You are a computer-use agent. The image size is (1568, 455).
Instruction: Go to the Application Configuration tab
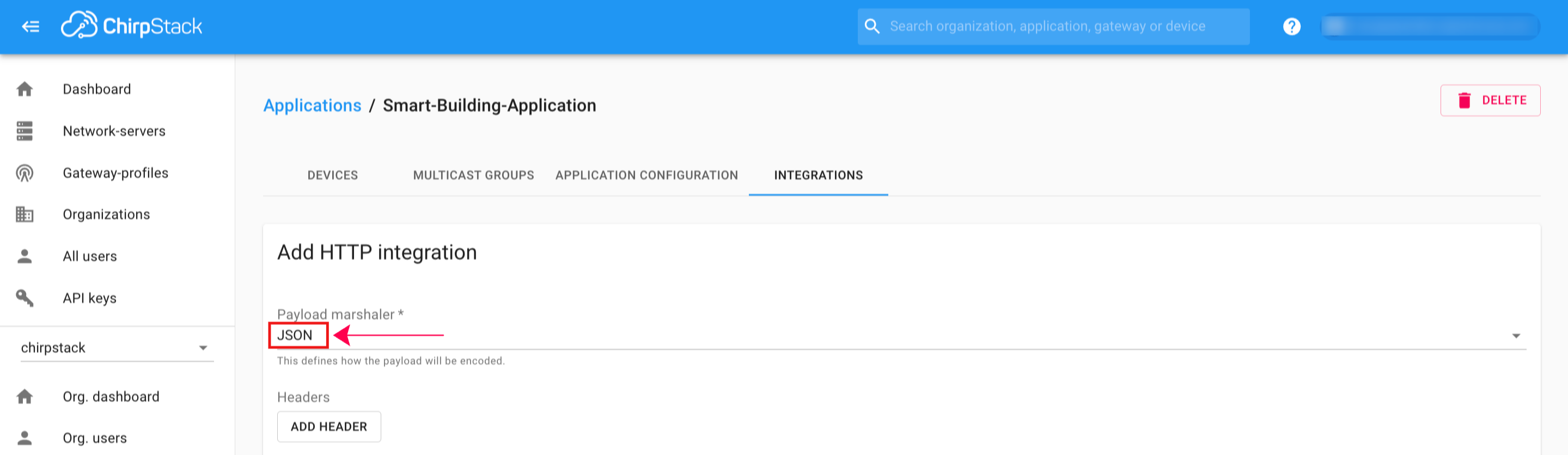[646, 175]
